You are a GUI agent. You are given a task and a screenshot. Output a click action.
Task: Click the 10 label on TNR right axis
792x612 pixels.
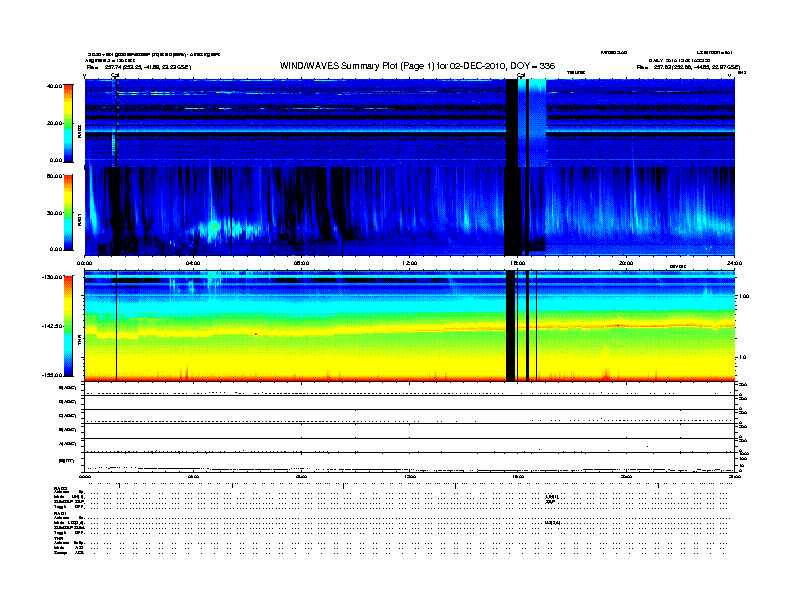[743, 358]
